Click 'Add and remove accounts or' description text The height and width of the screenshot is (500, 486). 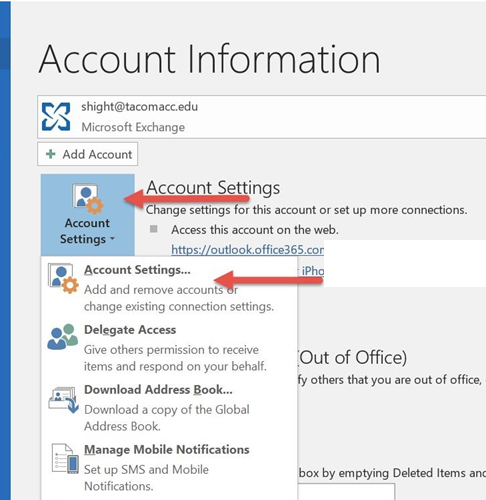tap(161, 290)
